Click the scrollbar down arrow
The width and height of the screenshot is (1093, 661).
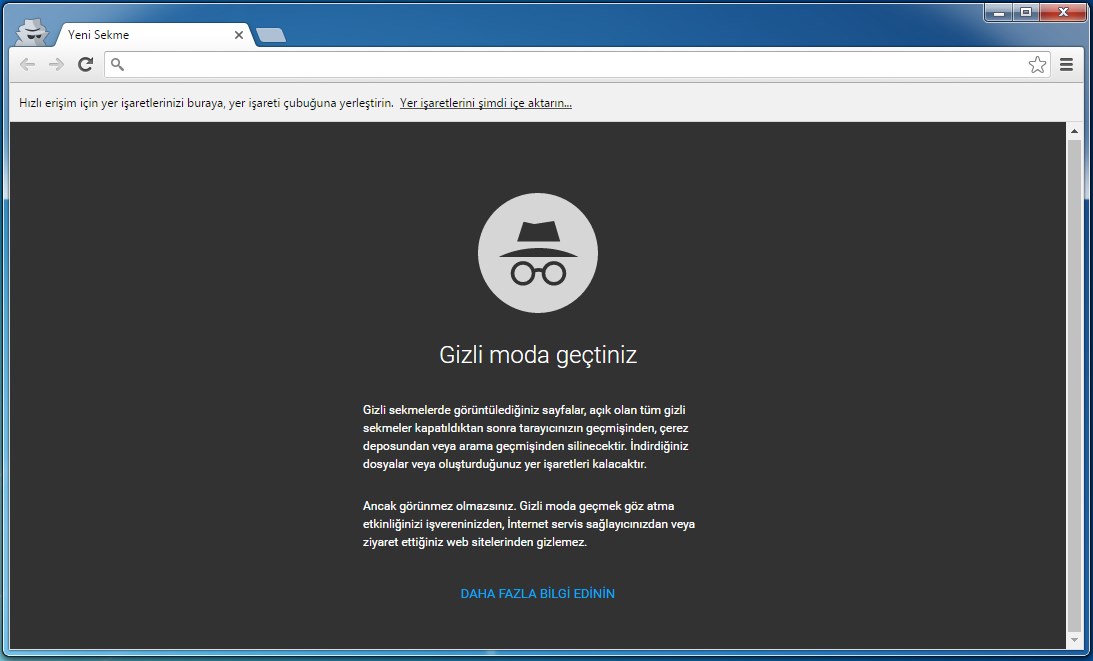point(1074,640)
